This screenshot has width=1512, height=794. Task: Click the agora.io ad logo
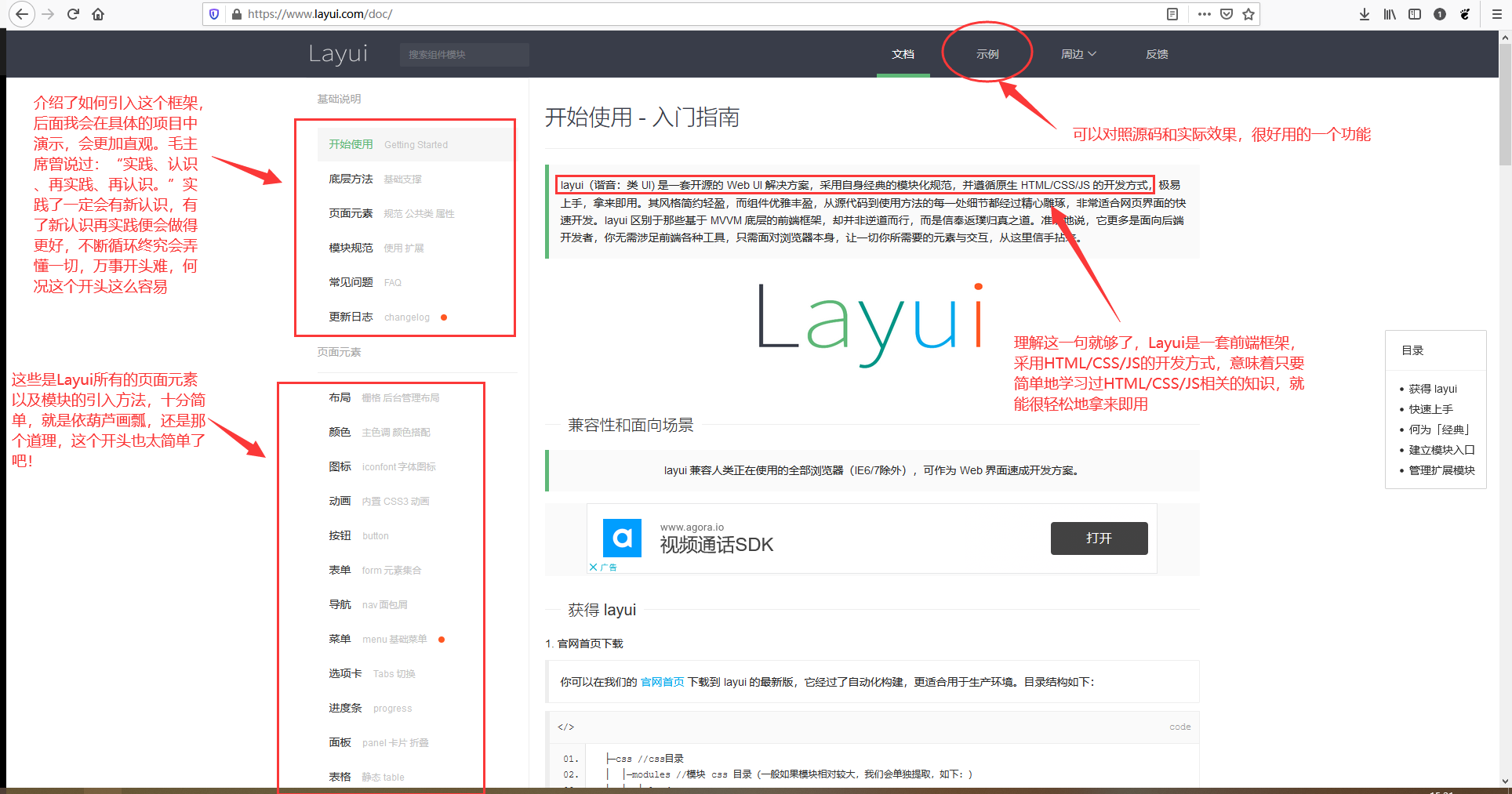[x=622, y=538]
